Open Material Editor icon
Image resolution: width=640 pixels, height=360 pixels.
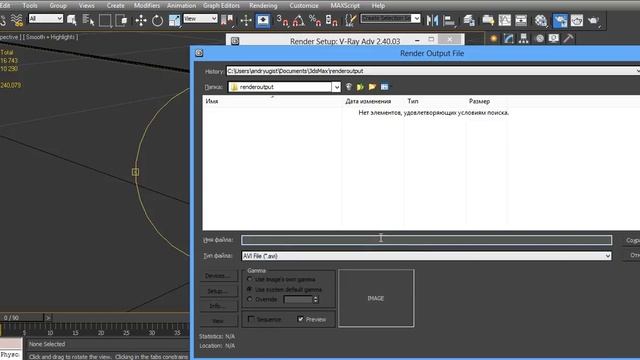point(541,20)
